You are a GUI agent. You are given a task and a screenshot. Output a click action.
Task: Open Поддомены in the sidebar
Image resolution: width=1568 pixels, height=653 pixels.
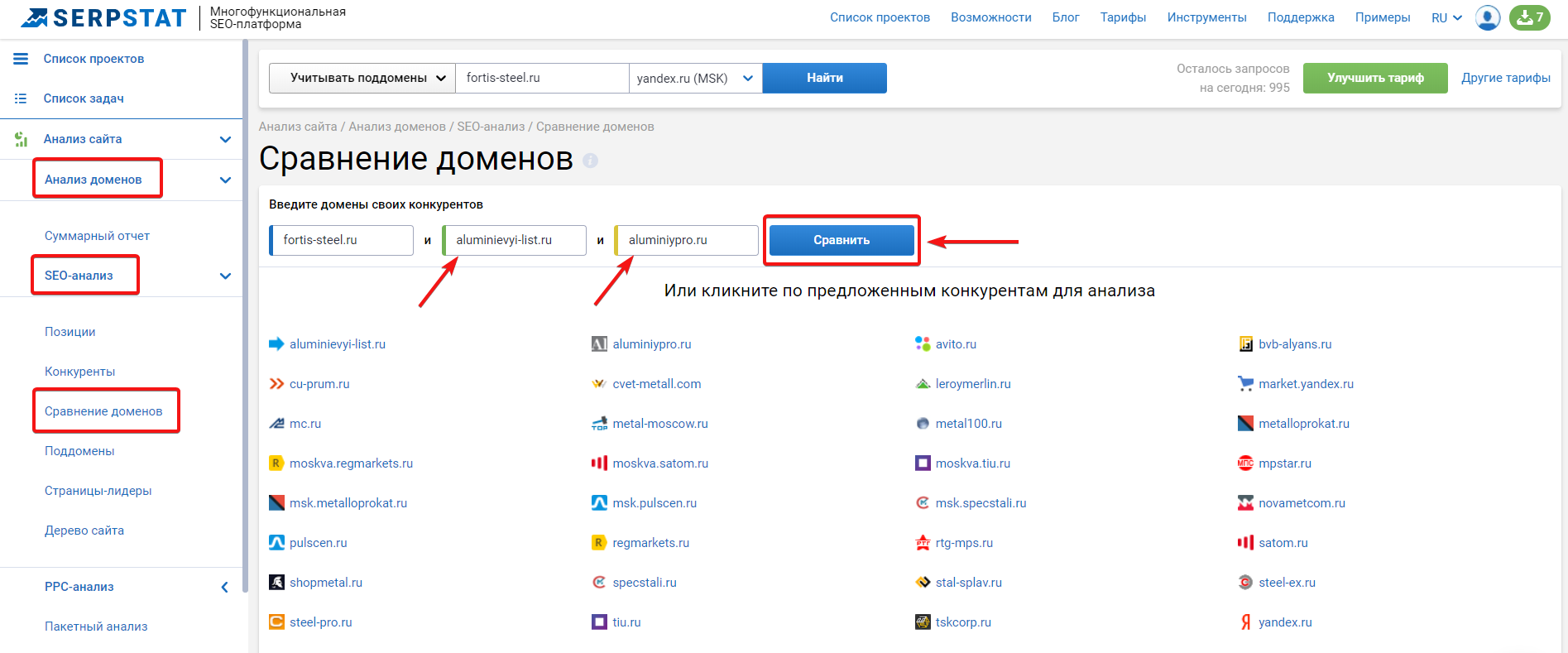coord(79,451)
